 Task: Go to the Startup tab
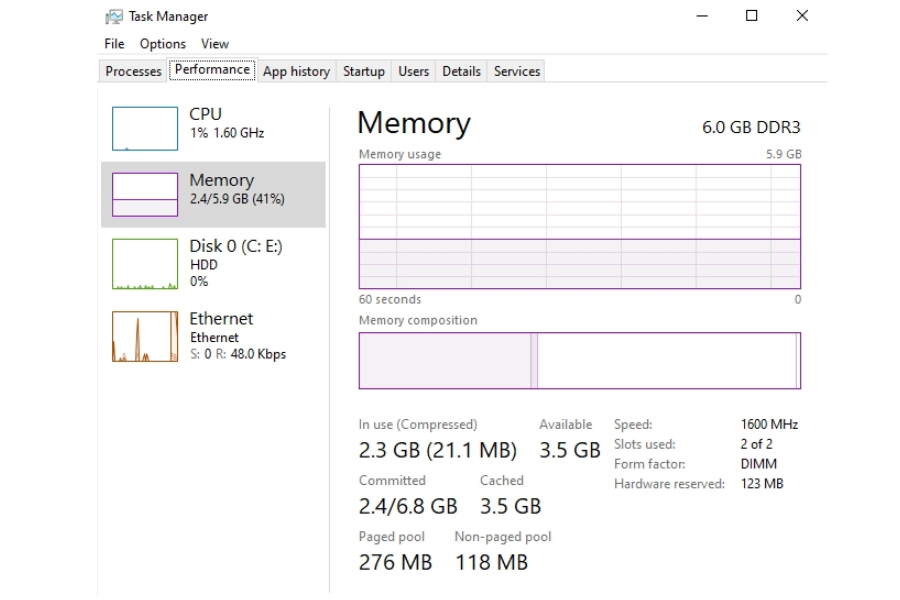click(x=363, y=71)
